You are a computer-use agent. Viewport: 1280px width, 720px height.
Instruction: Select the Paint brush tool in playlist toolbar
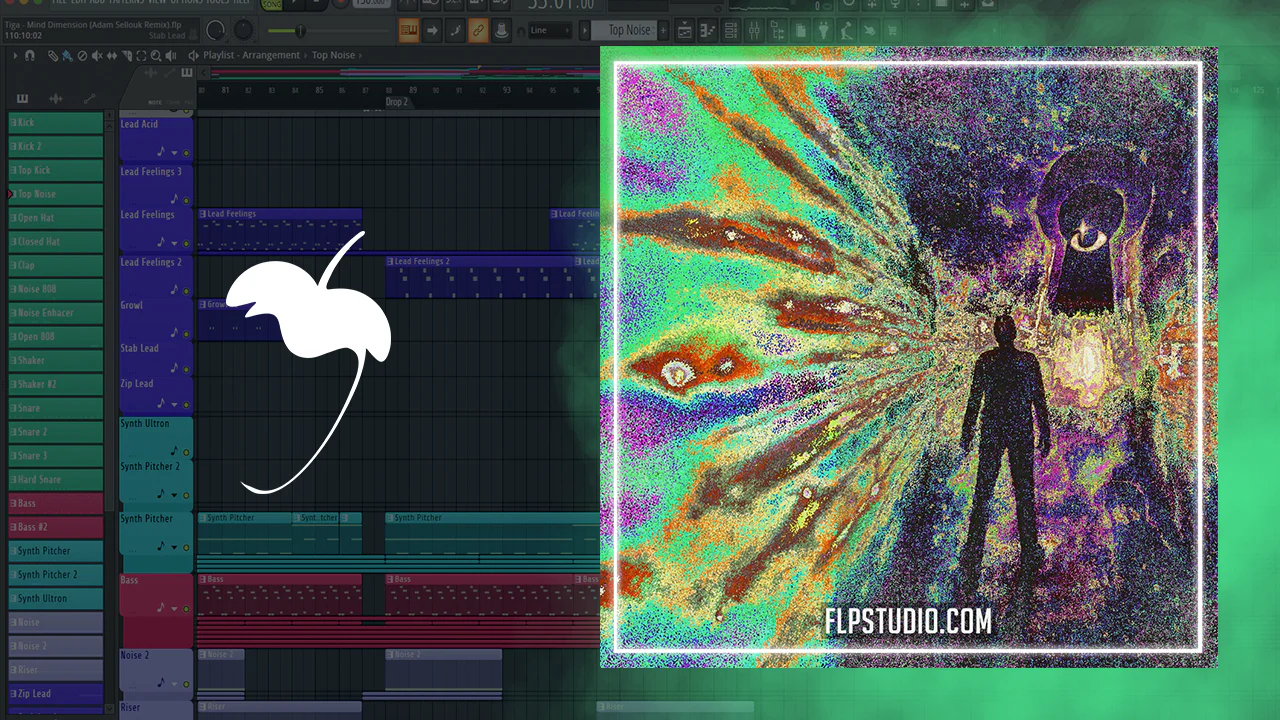pos(66,56)
